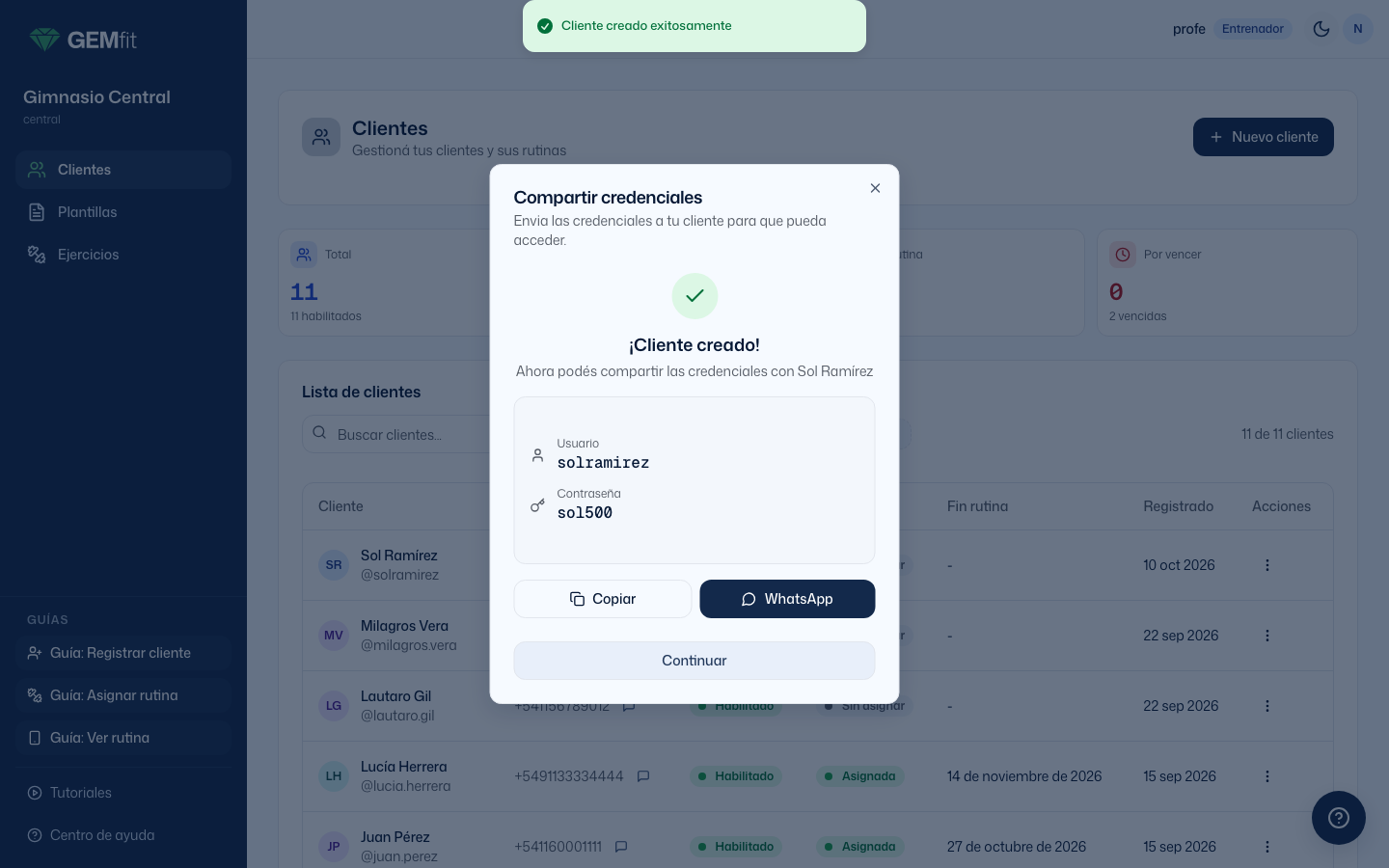Toggle dark mode moon icon
Screen dimensions: 1389x868
pos(1321,29)
